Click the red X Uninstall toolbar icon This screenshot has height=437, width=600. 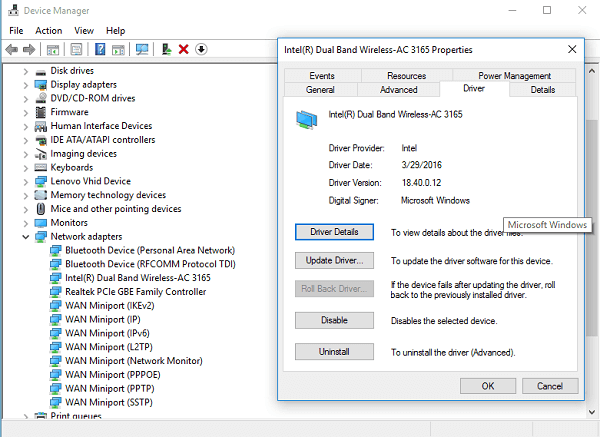184,49
